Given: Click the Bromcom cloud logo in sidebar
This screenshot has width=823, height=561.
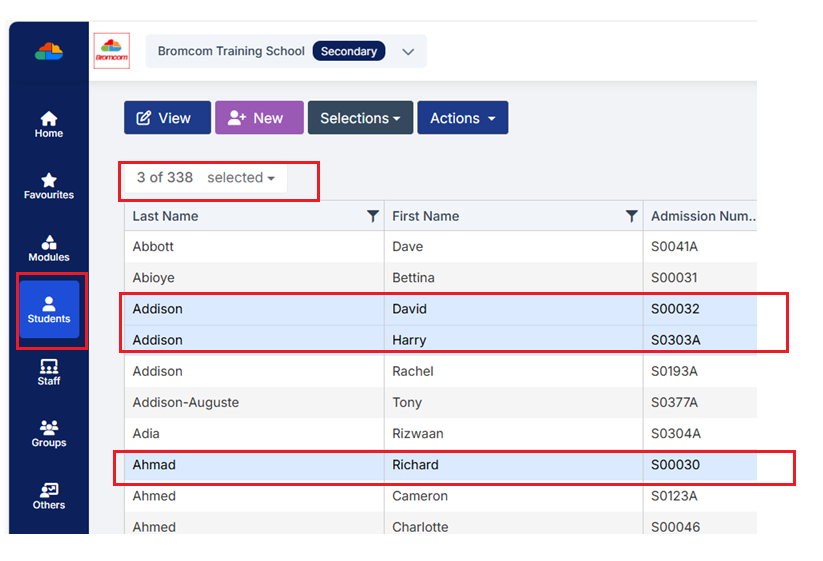Looking at the screenshot, I should coord(48,51).
